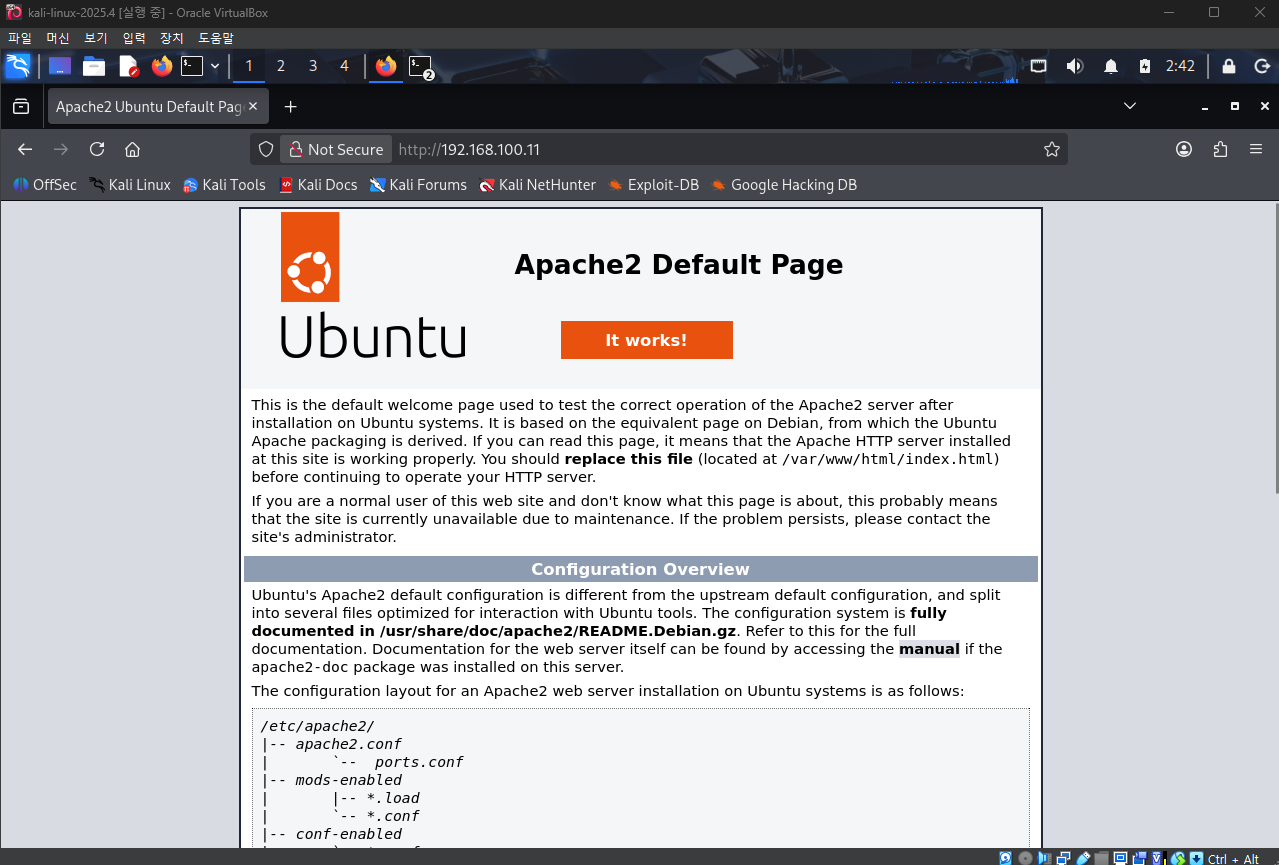
Task: Go forward one page in Firefox
Action: pos(61,149)
